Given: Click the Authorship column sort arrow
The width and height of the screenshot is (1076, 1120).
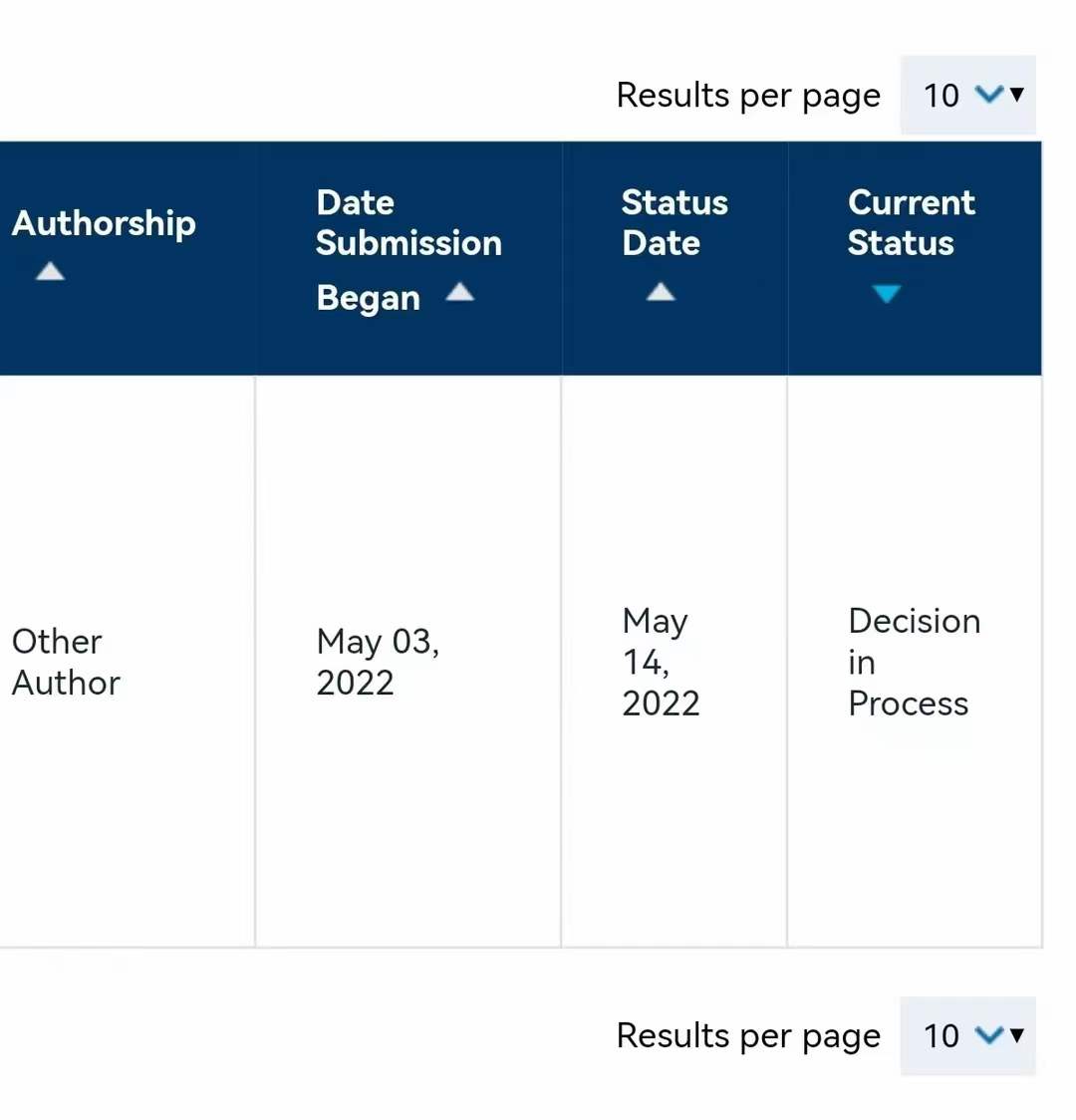Looking at the screenshot, I should tap(50, 271).
